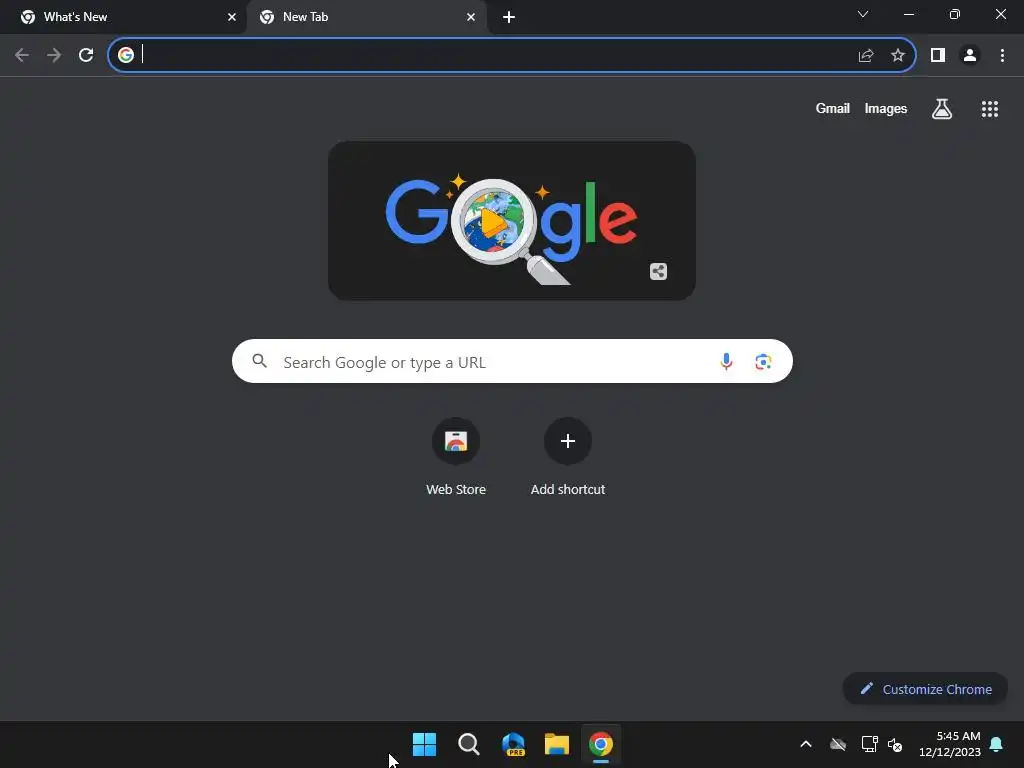Start voice search with the microphone
Viewport: 1024px width, 768px height.
point(726,361)
